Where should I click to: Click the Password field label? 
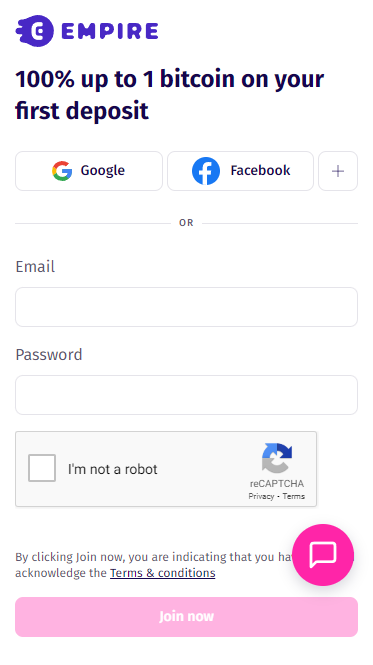pos(49,355)
